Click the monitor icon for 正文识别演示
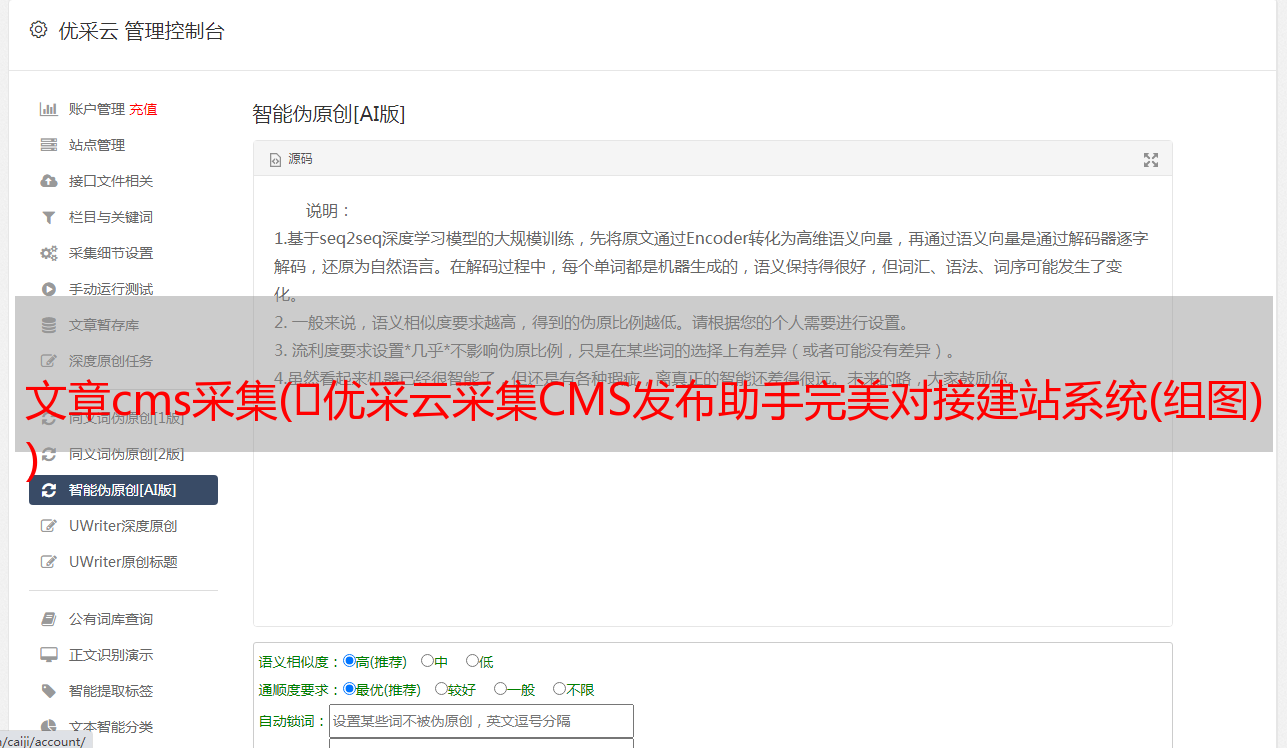 pos(48,655)
